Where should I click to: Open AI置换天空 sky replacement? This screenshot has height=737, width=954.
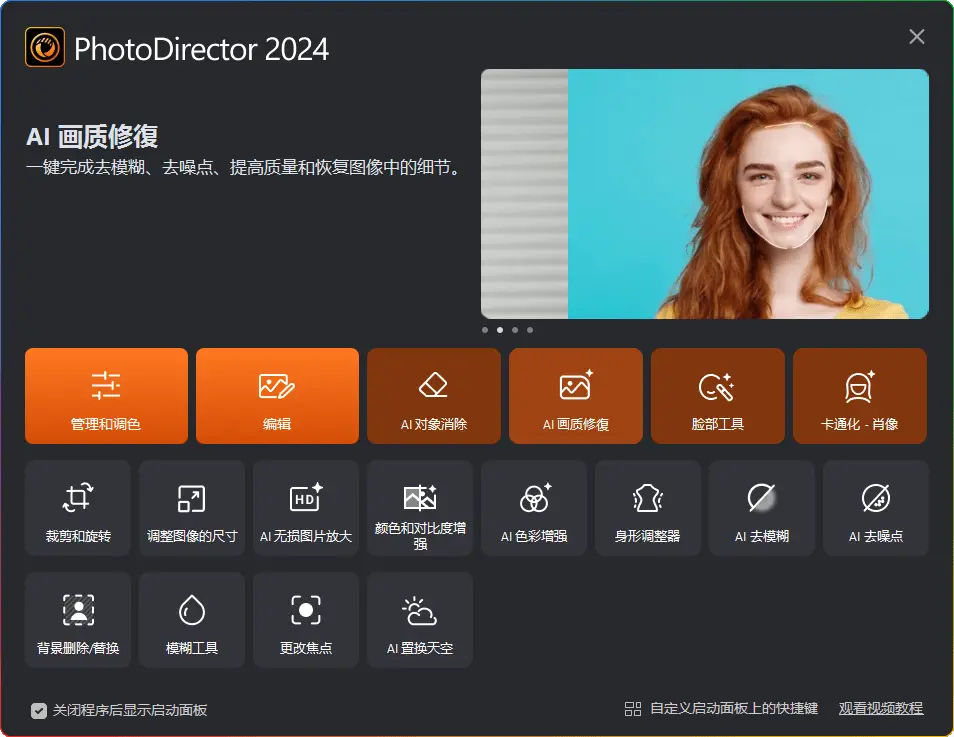coord(420,620)
